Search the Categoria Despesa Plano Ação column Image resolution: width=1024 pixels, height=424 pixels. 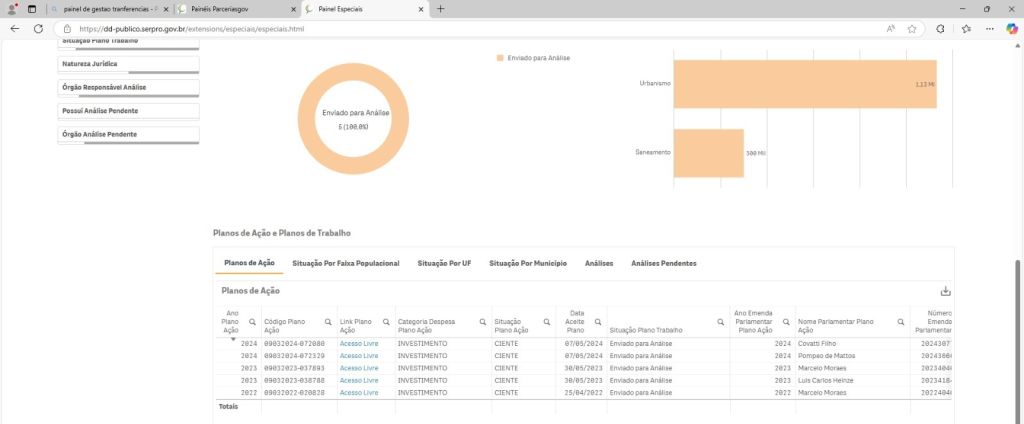[483, 322]
